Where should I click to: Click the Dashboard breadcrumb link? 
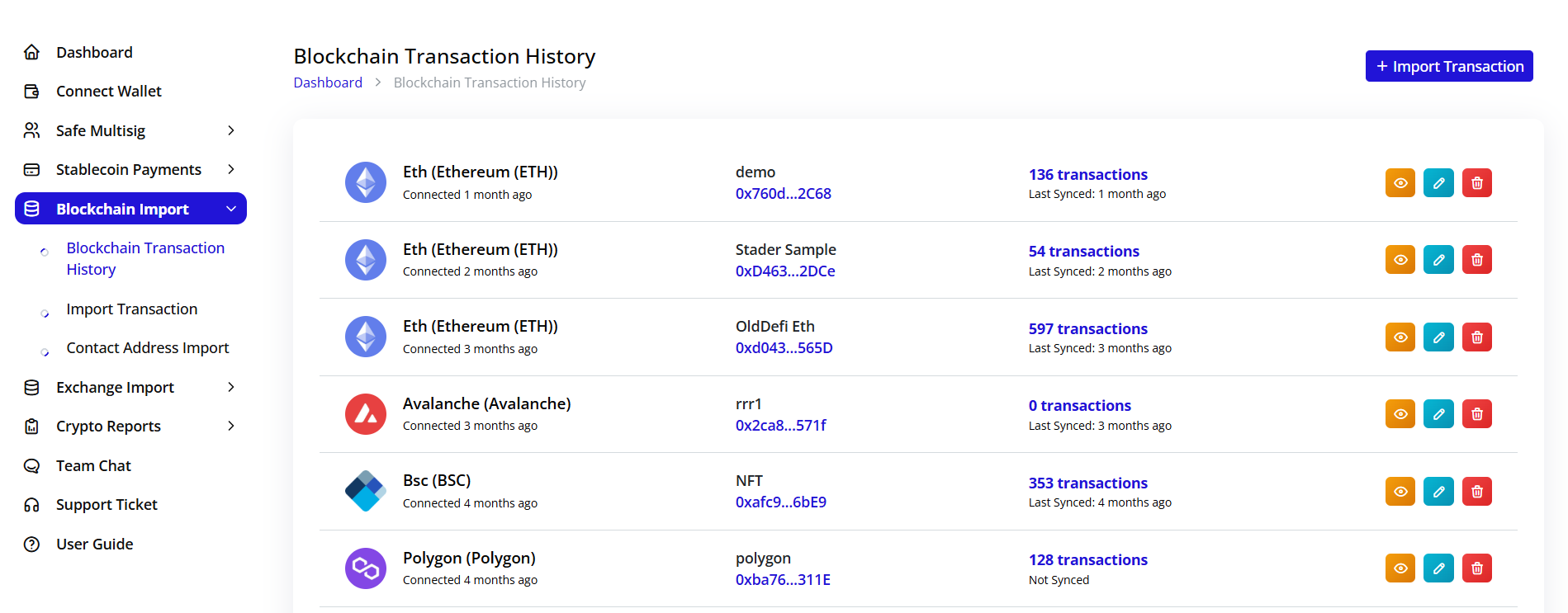click(x=328, y=83)
